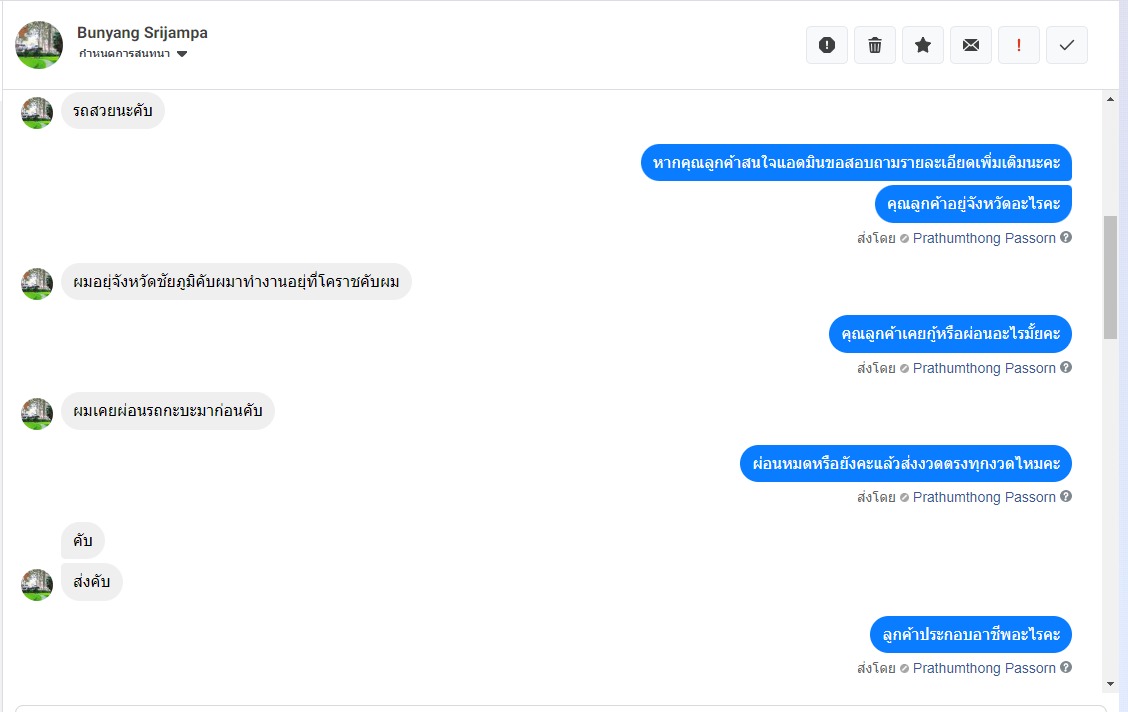Expand the กำหนดการสนทนา dropdown arrow
This screenshot has height=712, width=1128.
182,54
